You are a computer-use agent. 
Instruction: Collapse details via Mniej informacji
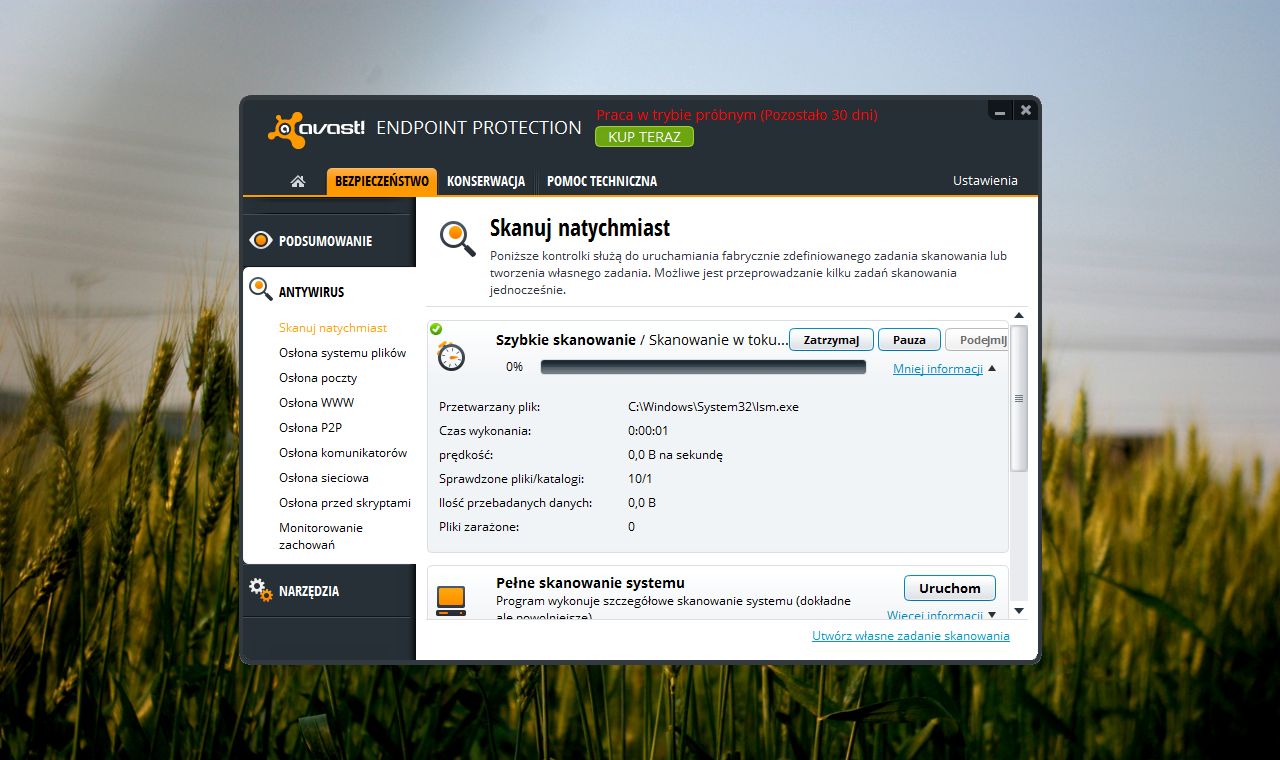[x=938, y=369]
